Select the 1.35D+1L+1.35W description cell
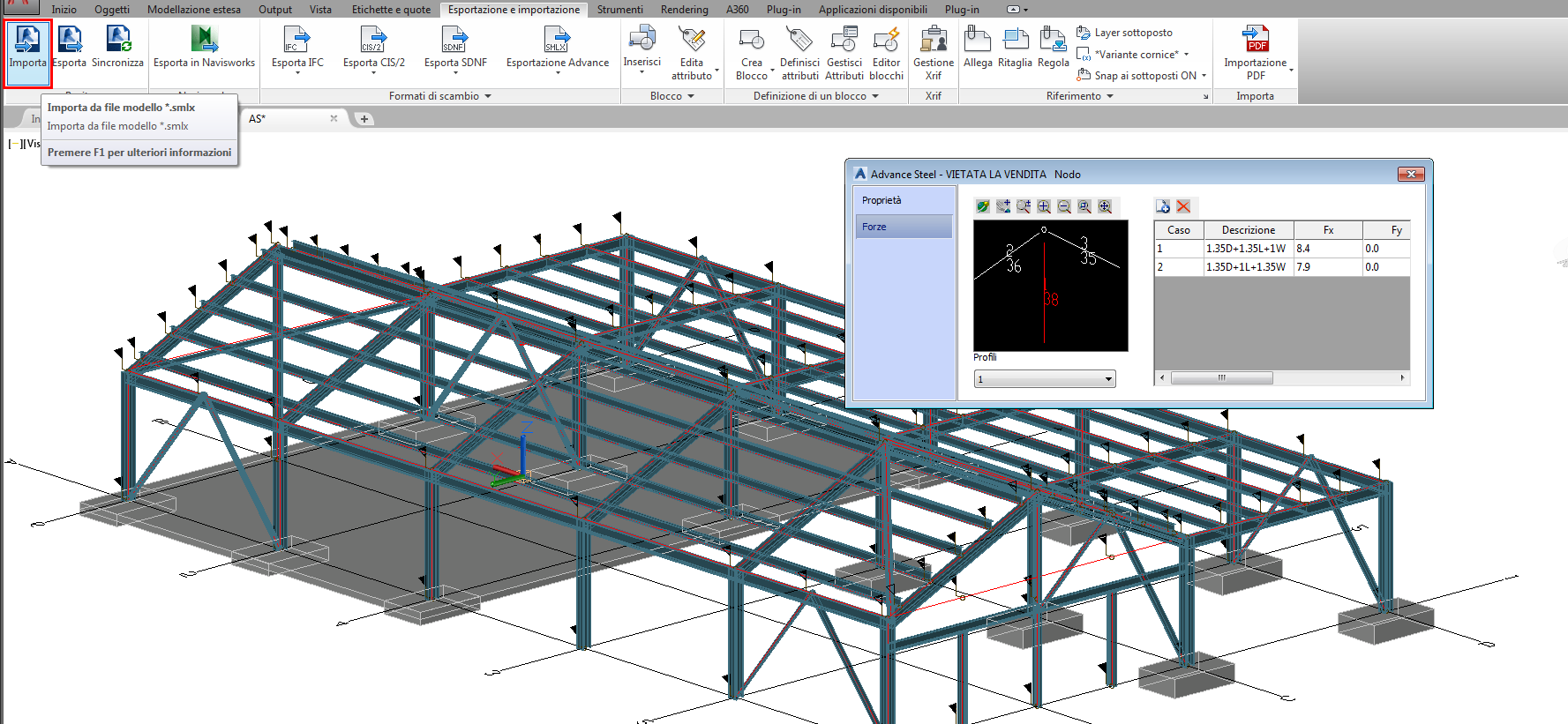 pyautogui.click(x=1249, y=267)
